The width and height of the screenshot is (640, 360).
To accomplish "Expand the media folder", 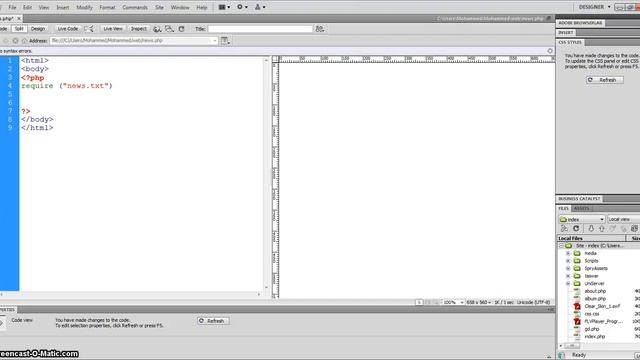I will point(568,253).
